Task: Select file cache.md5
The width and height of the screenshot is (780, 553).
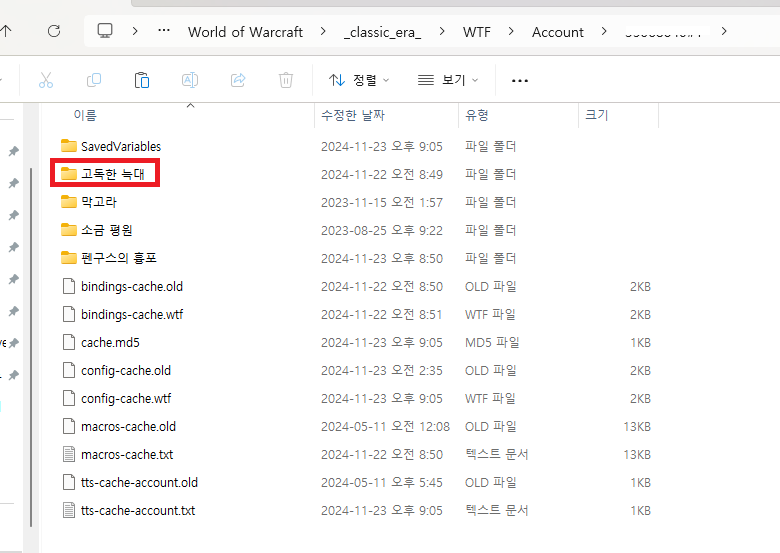Action: click(101, 342)
